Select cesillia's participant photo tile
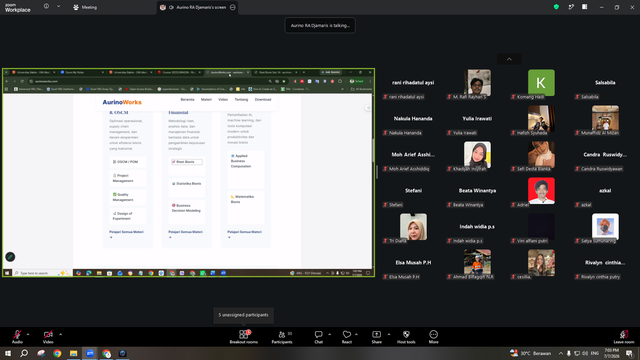Image resolution: width=640 pixels, height=360 pixels. (x=541, y=263)
